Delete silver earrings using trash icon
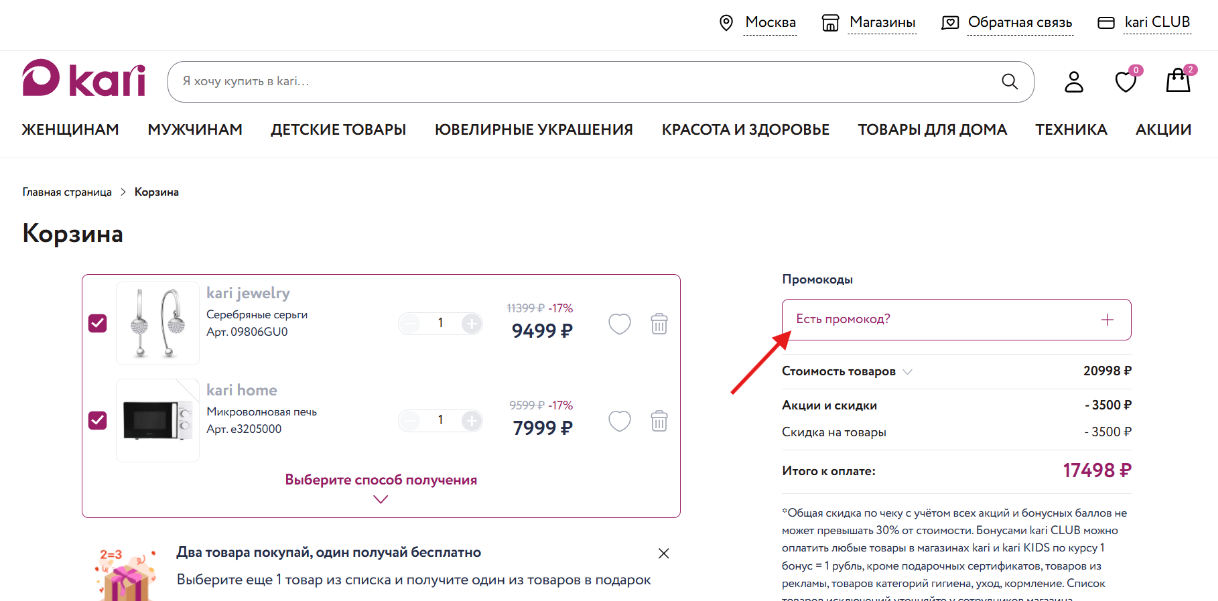1218x601 pixels. [659, 324]
